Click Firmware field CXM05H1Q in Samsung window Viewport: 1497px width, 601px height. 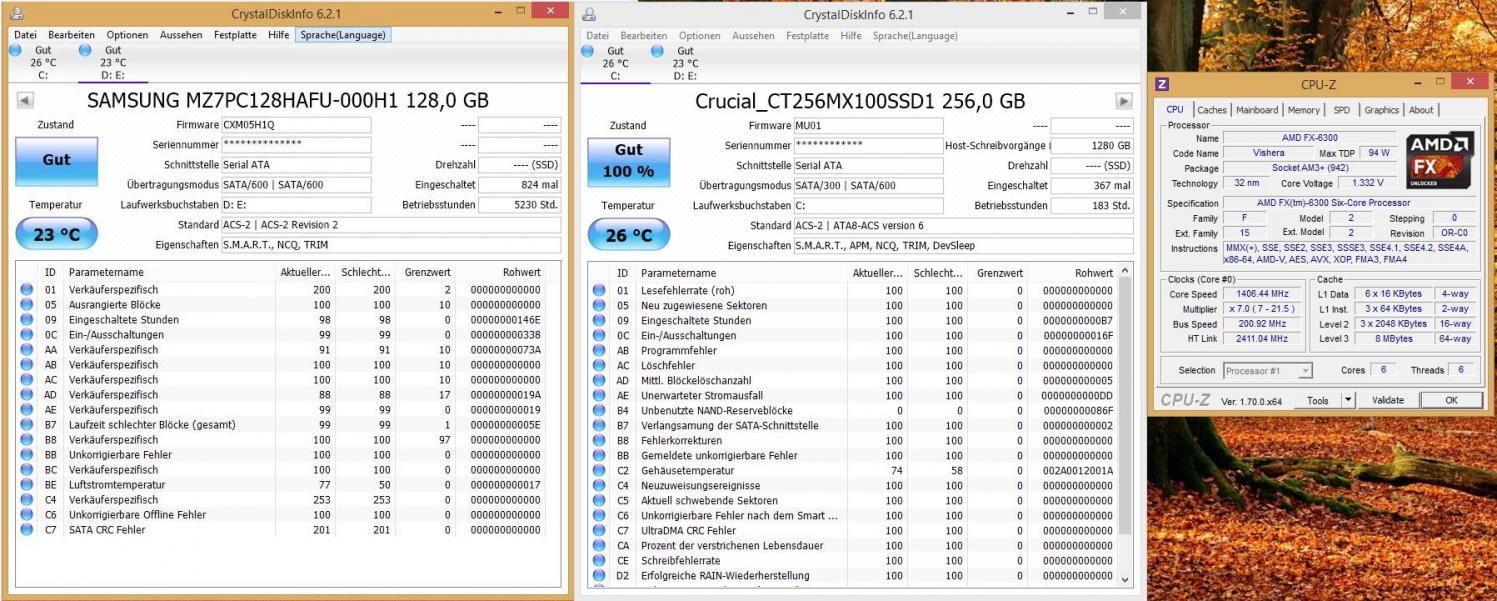pyautogui.click(x=296, y=125)
